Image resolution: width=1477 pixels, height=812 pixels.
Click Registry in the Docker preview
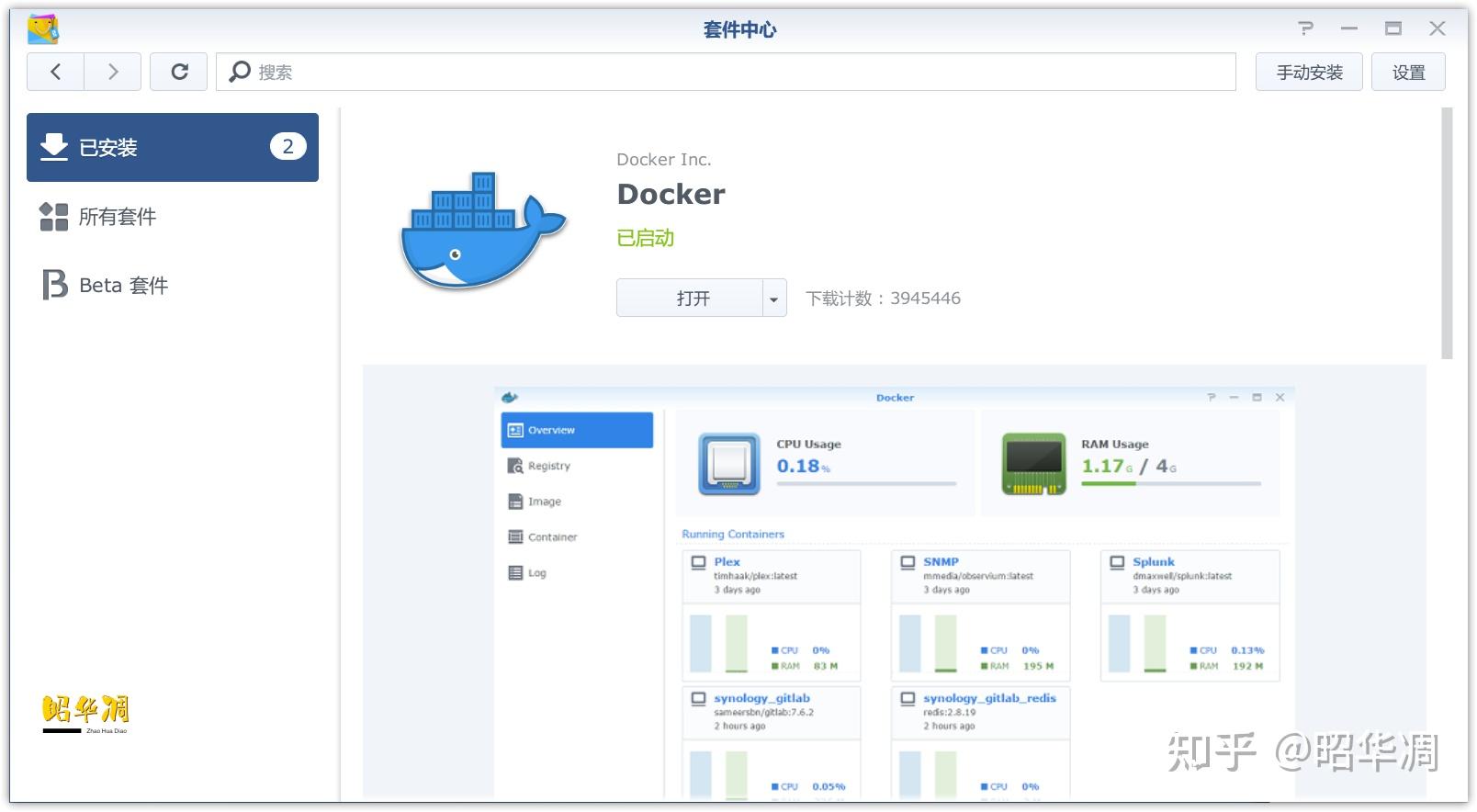(x=548, y=466)
